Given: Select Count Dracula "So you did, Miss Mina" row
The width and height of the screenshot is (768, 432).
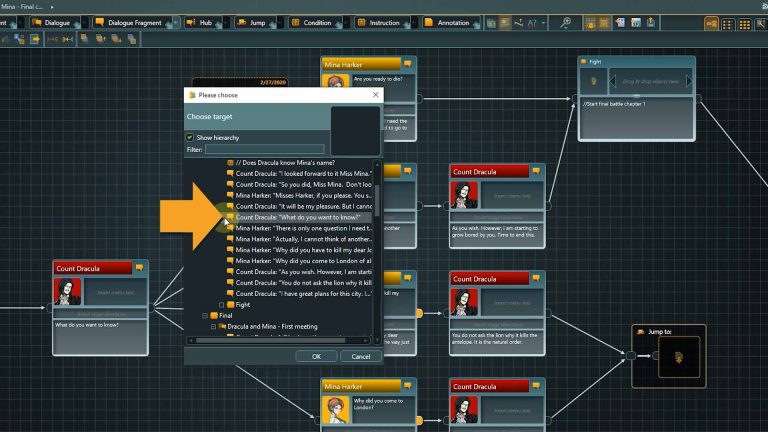Looking at the screenshot, I should [x=299, y=185].
